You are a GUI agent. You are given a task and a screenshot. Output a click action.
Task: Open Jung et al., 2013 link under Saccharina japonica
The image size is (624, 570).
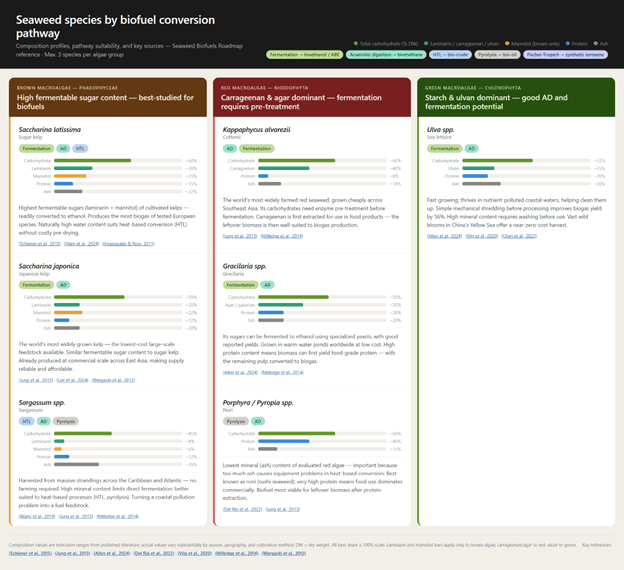point(36,380)
